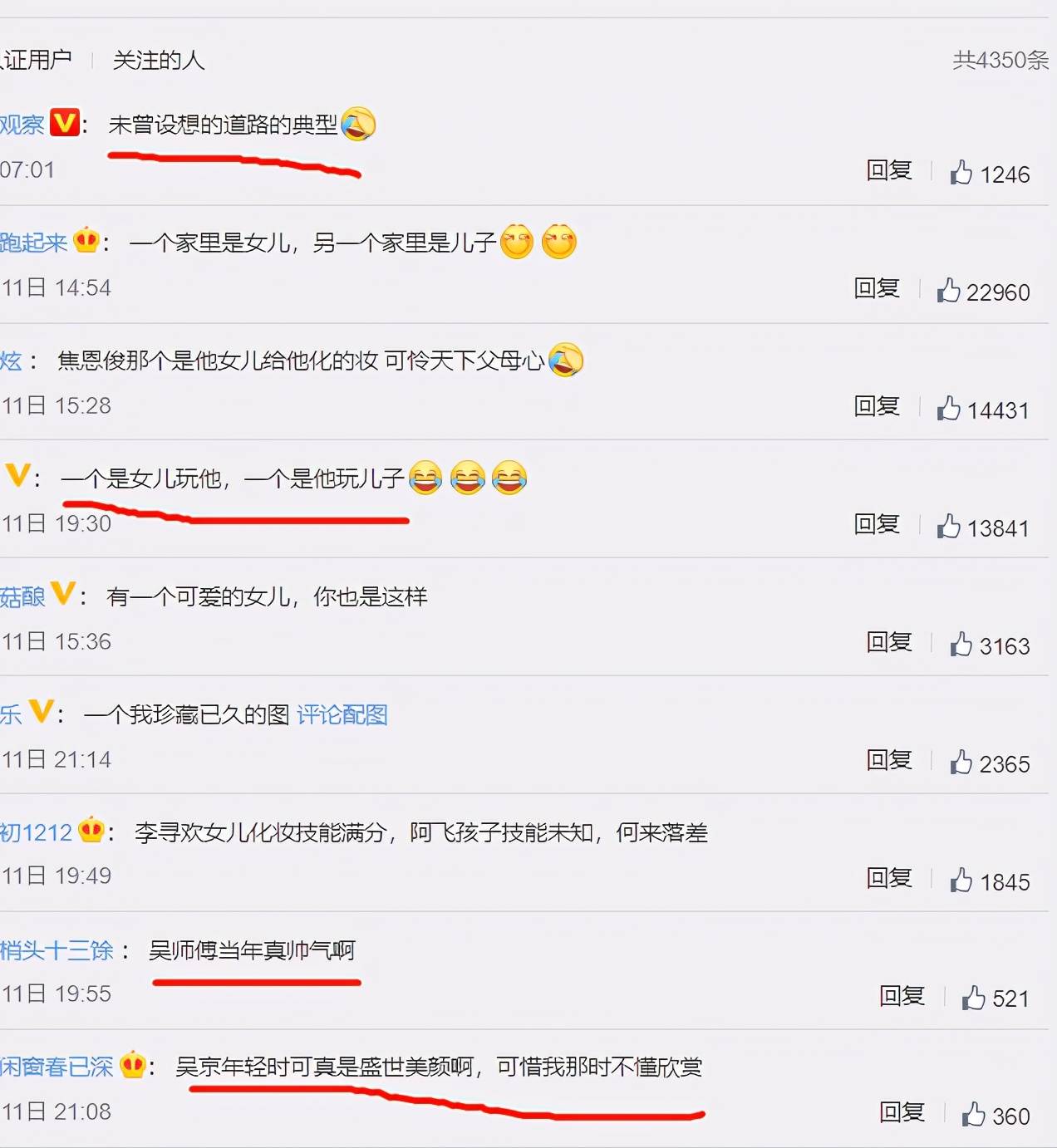Tap thumbs-up icon next to 1845
Screen dimensions: 1057x1148
[961, 880]
